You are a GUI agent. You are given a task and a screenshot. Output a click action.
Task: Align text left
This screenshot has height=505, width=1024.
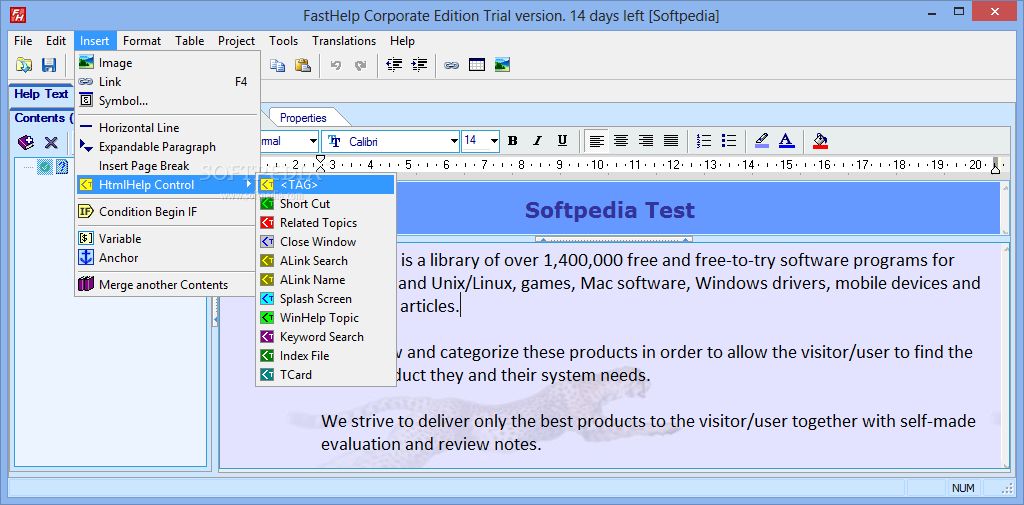[x=596, y=140]
